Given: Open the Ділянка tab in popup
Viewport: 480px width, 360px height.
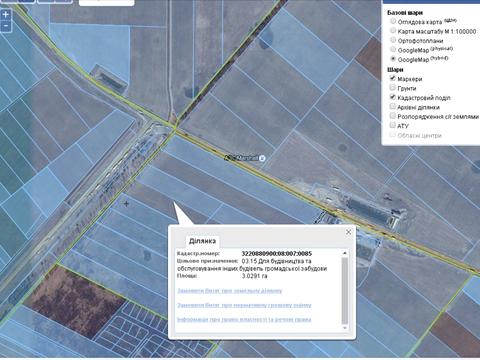Looking at the screenshot, I should click(202, 241).
